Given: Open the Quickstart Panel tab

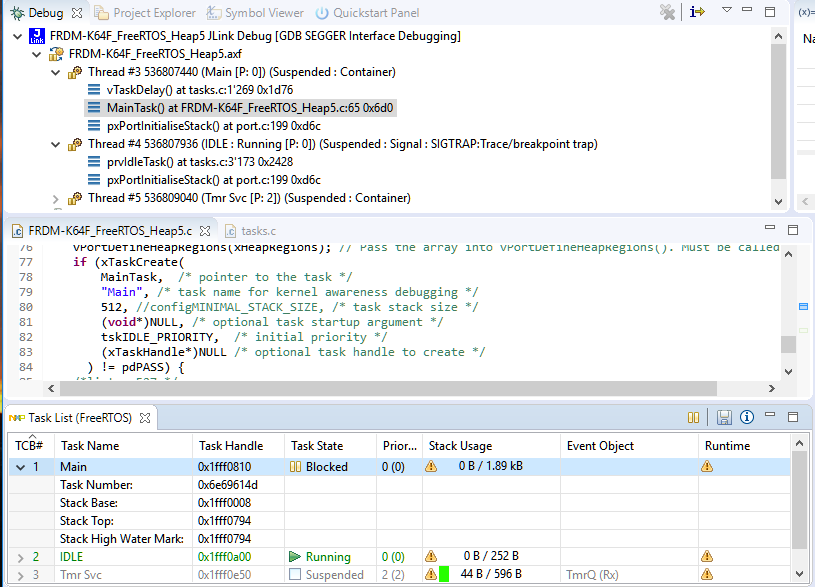Looking at the screenshot, I should tap(367, 13).
